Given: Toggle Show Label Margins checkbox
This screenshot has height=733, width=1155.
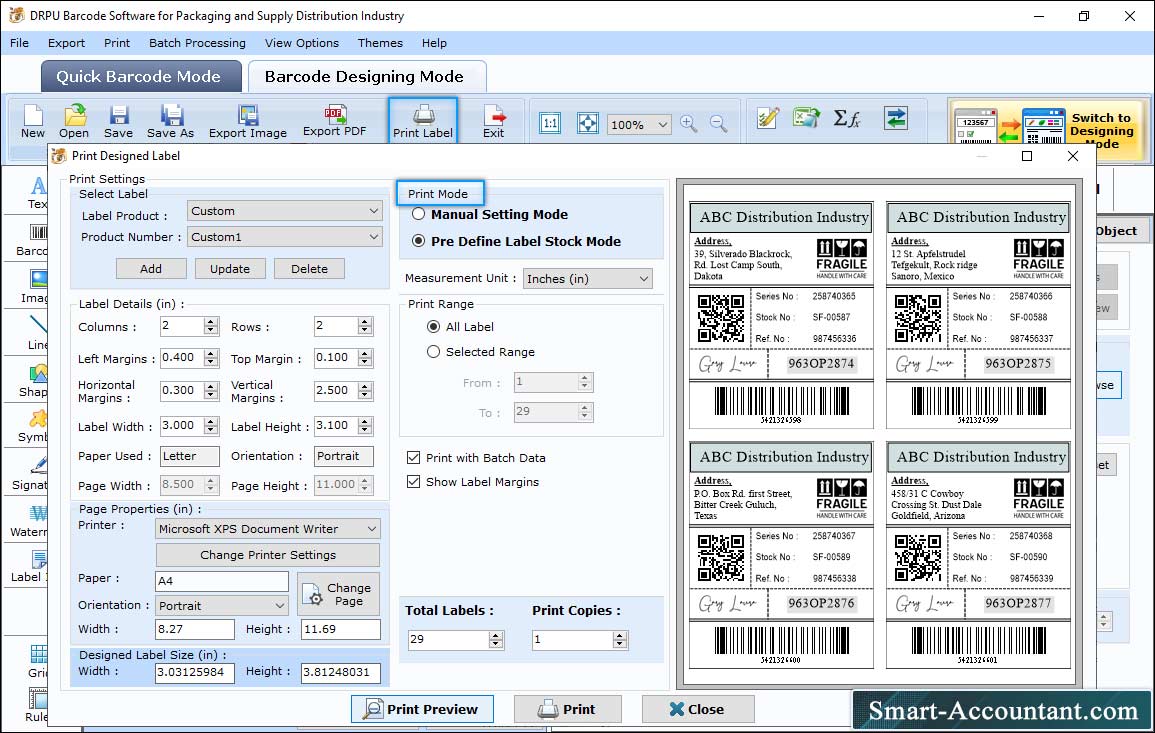Looking at the screenshot, I should [413, 482].
